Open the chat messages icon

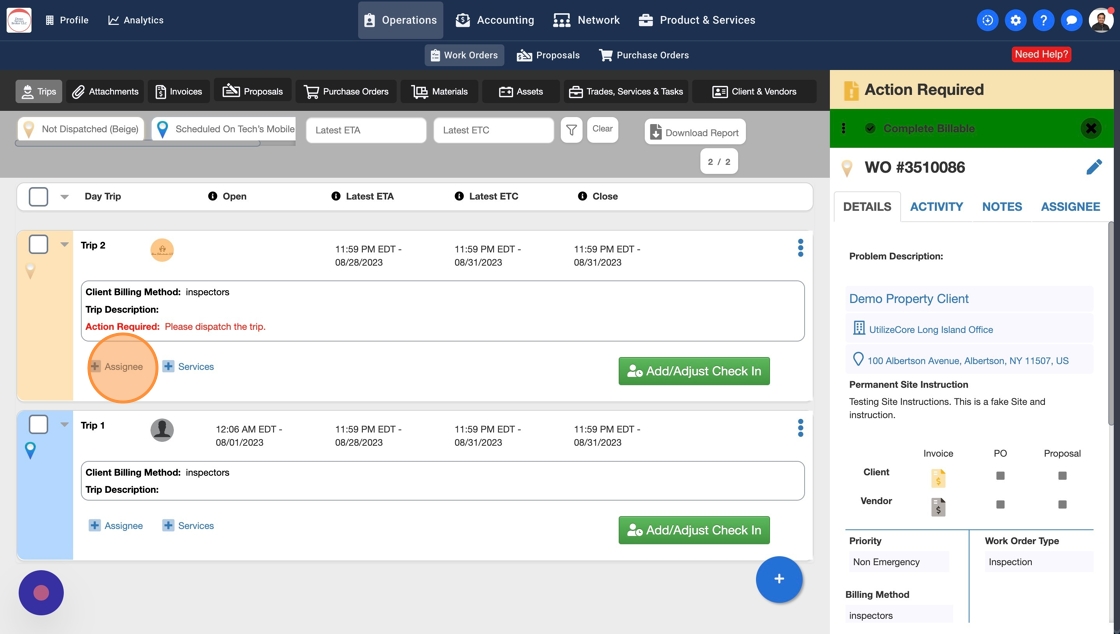1071,20
